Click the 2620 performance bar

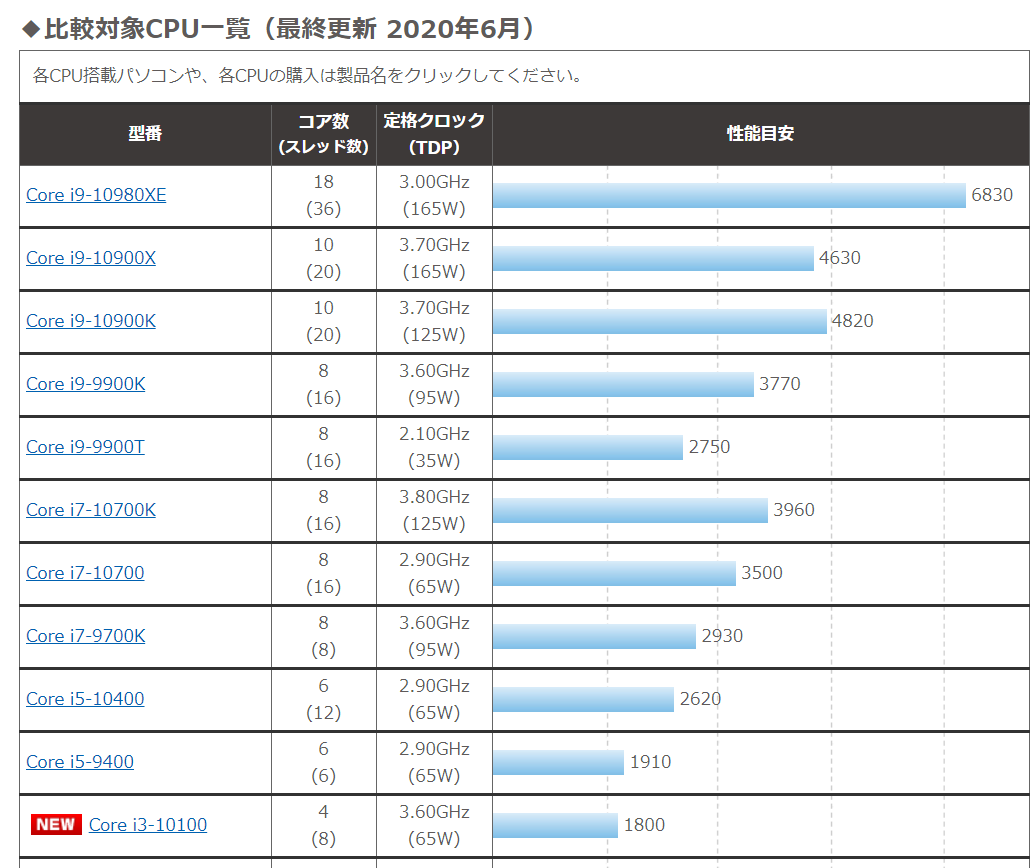tap(583, 700)
